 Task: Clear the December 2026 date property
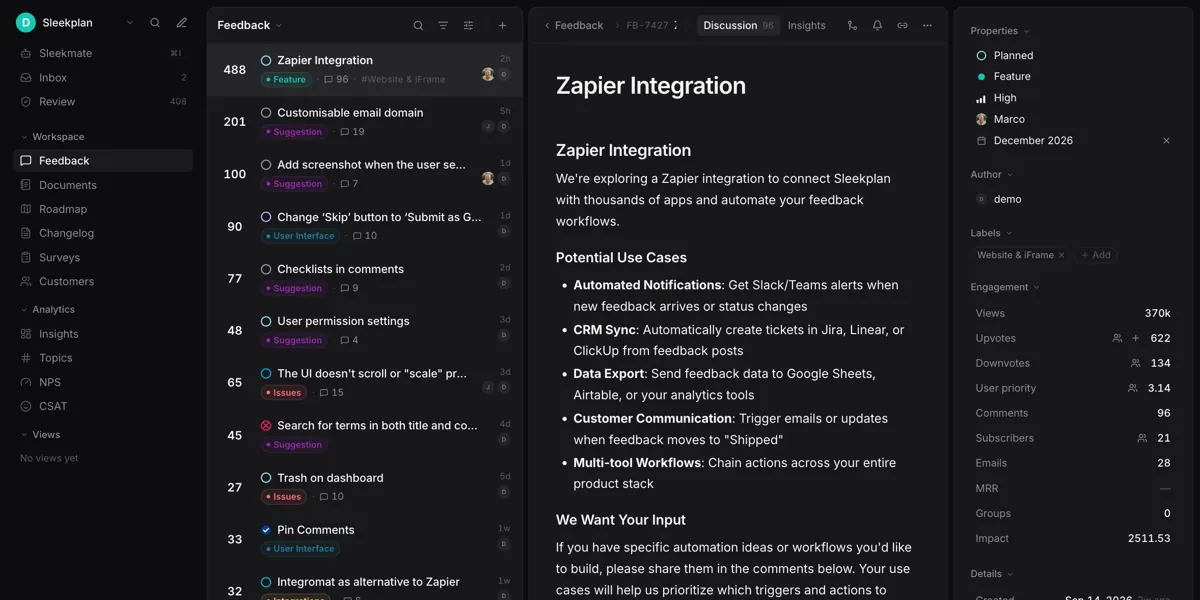(x=1166, y=141)
